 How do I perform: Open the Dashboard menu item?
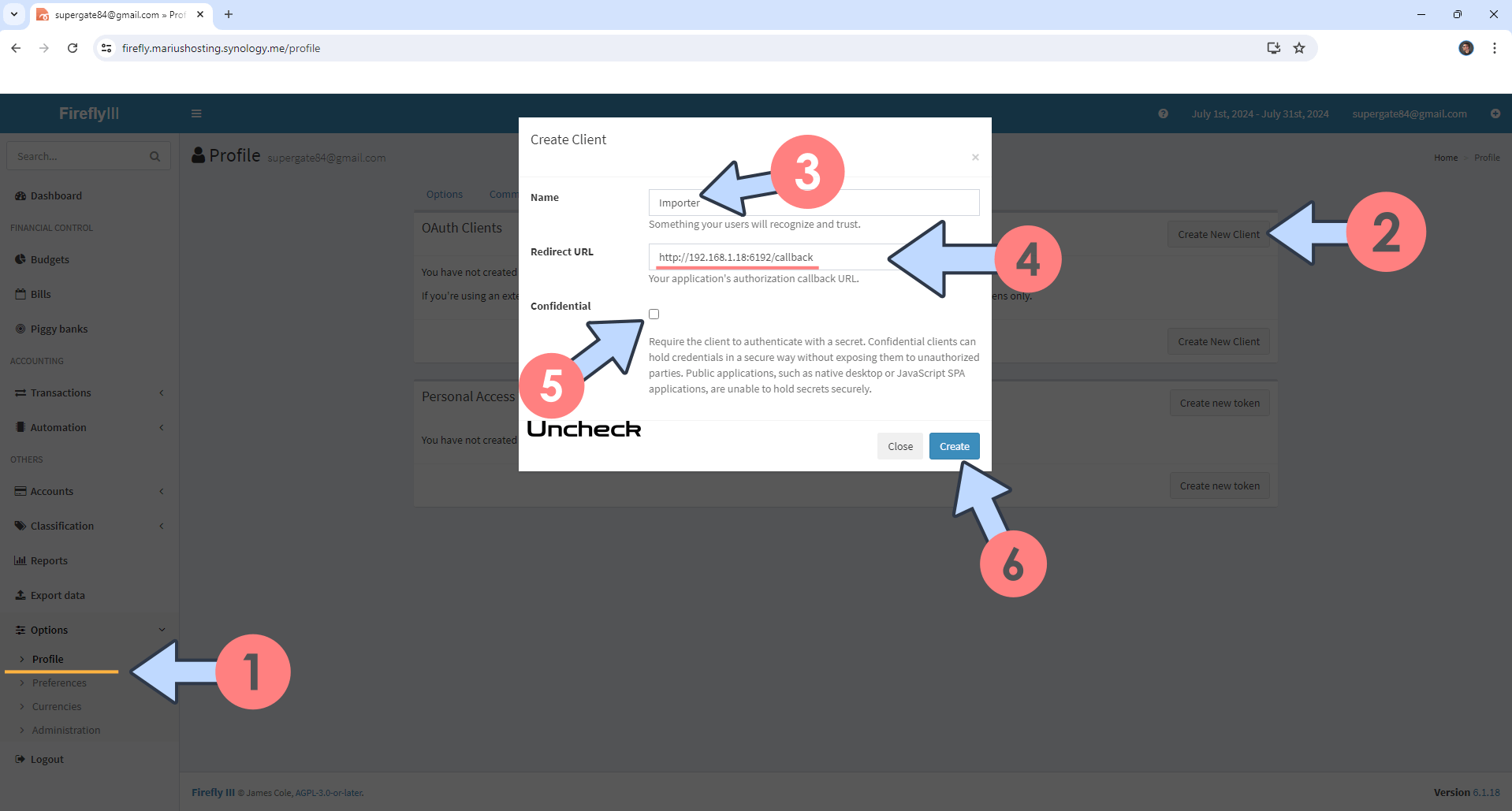click(x=56, y=195)
